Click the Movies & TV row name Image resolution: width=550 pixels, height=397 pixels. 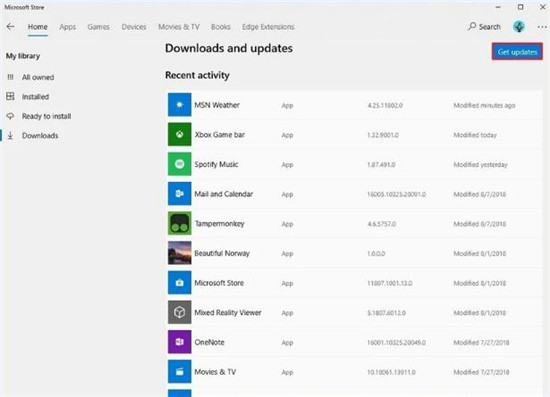pyautogui.click(x=215, y=372)
